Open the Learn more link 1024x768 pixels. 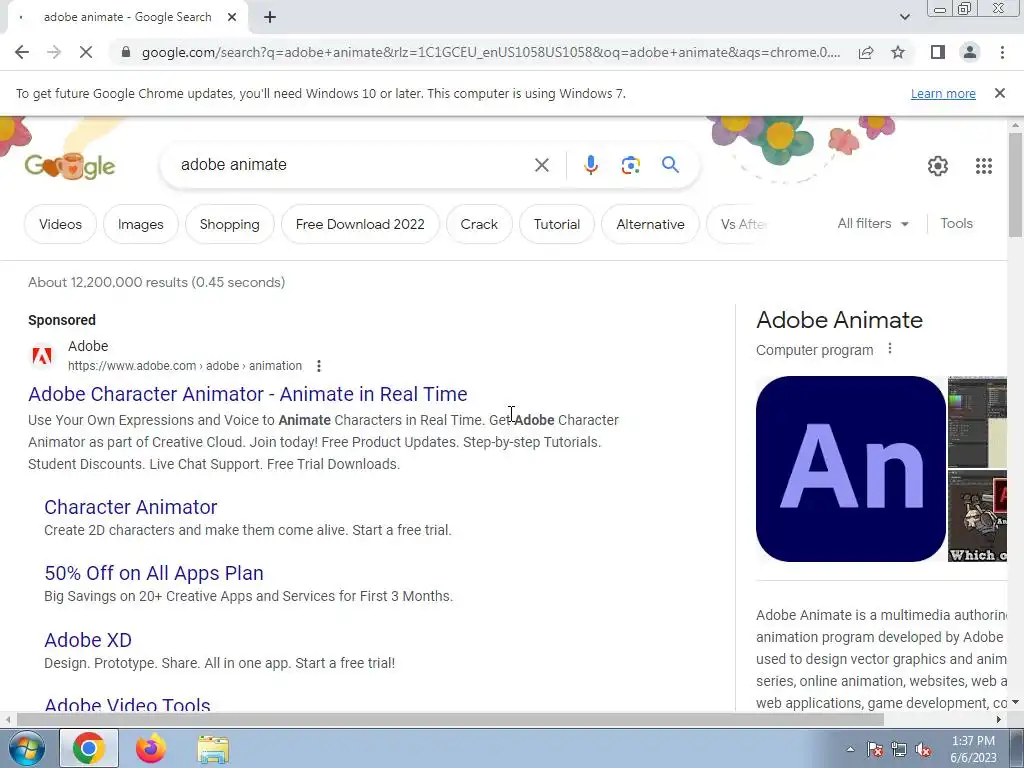click(943, 93)
